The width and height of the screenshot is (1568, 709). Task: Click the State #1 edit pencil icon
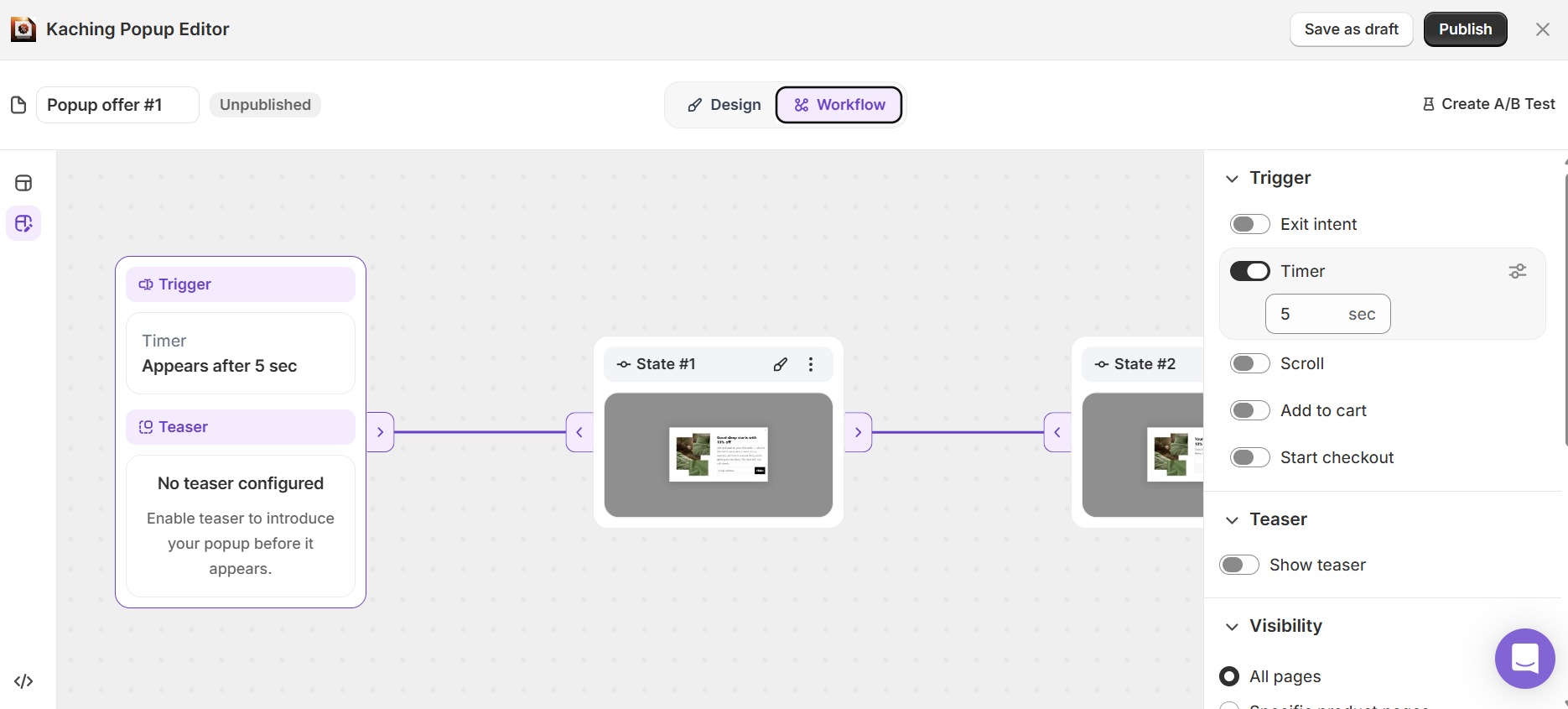(781, 364)
